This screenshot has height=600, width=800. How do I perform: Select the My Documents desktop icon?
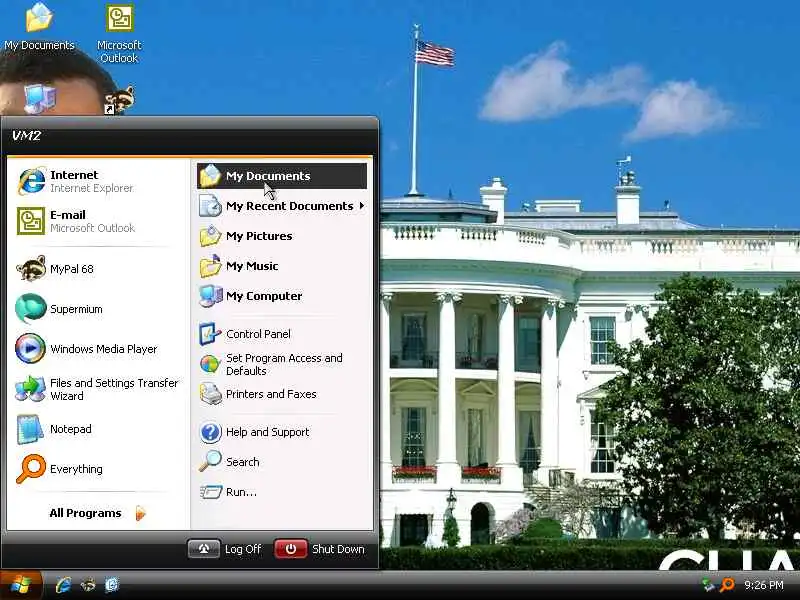pyautogui.click(x=39, y=27)
